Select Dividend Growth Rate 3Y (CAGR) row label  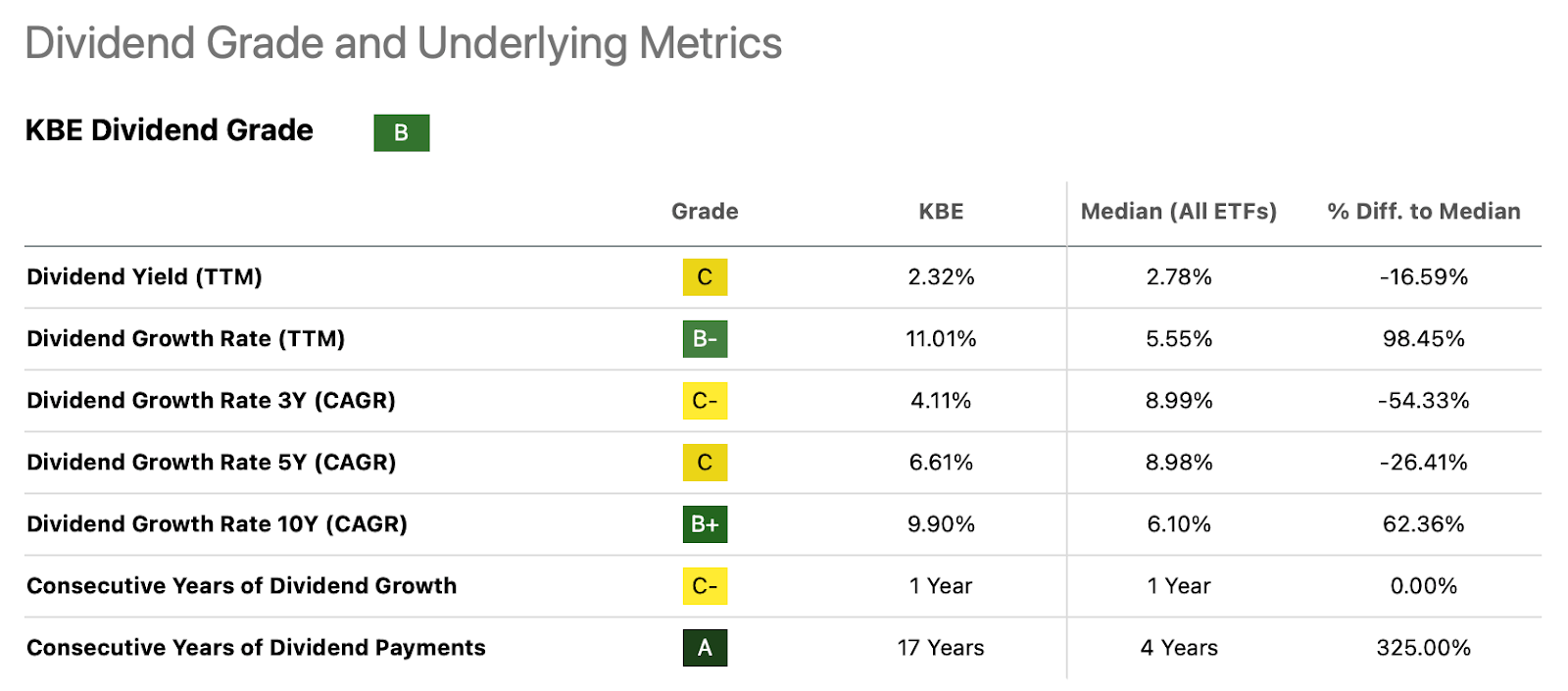[x=211, y=401]
